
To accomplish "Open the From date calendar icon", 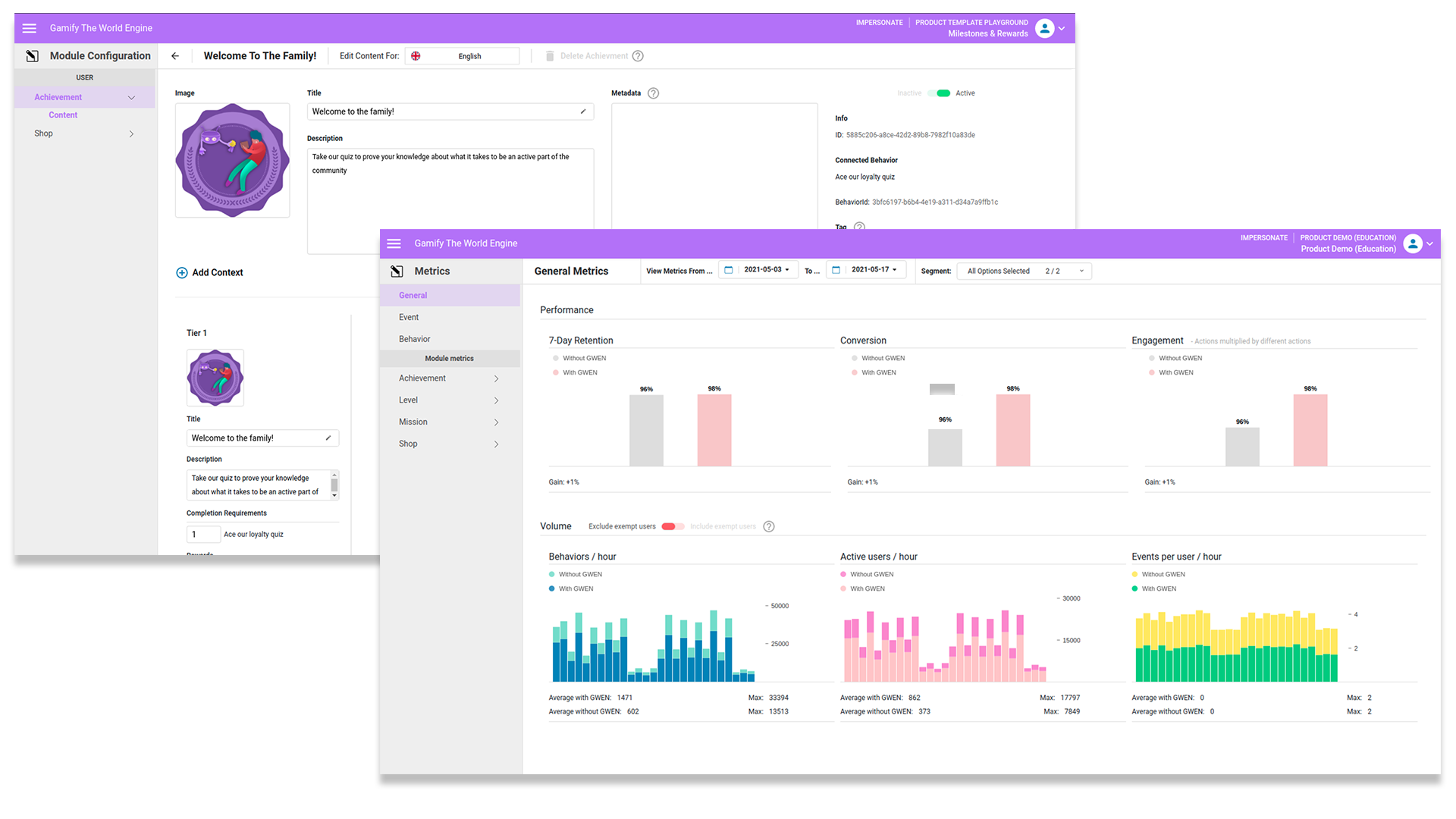I will tap(728, 270).
